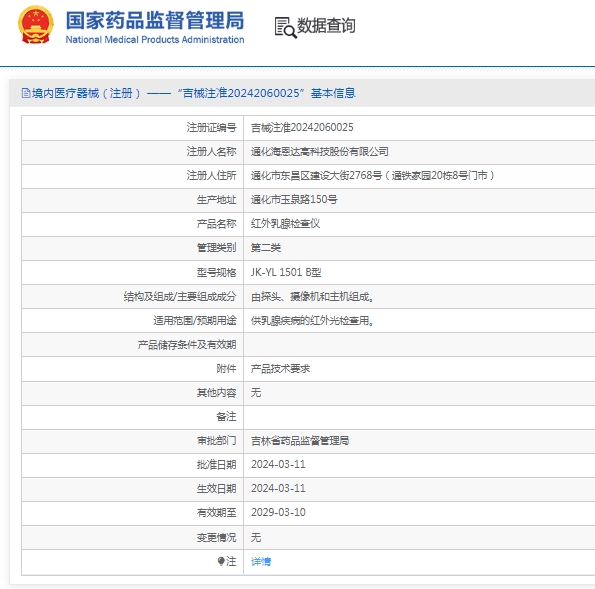Click registration number value 吉械注准20242060025 in table

(302, 128)
